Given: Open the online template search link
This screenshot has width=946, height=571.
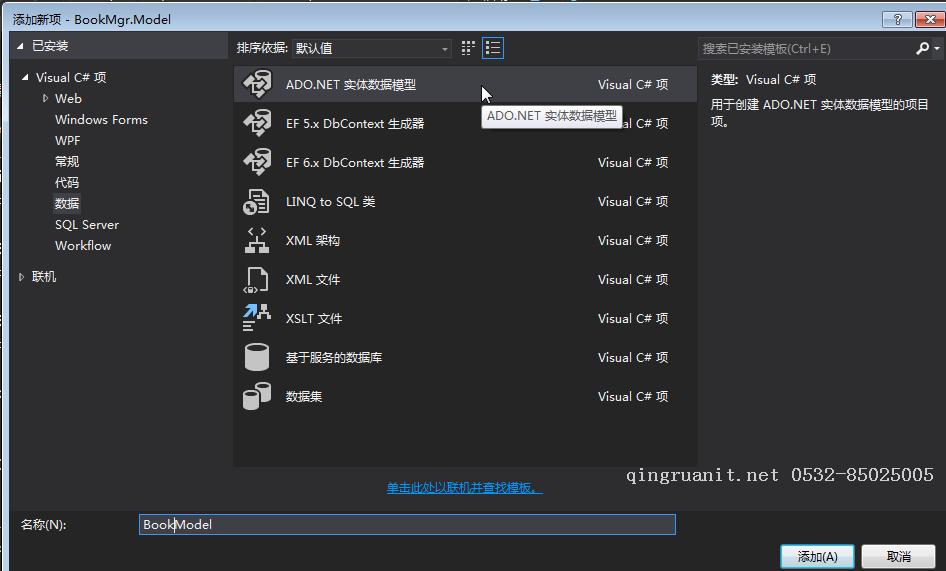Looking at the screenshot, I should click(x=464, y=488).
